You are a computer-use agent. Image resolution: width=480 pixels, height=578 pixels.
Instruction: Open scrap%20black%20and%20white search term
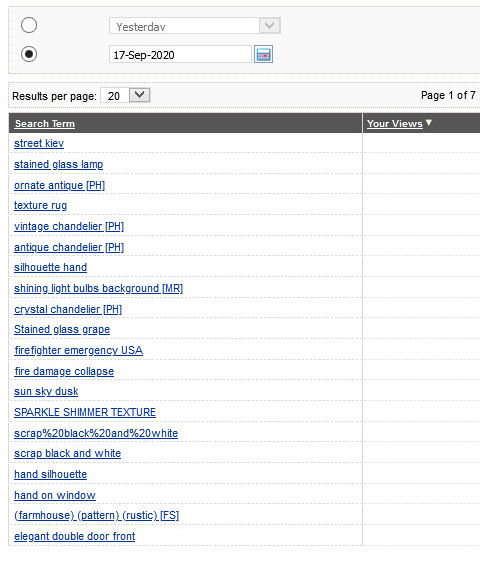coord(96,433)
